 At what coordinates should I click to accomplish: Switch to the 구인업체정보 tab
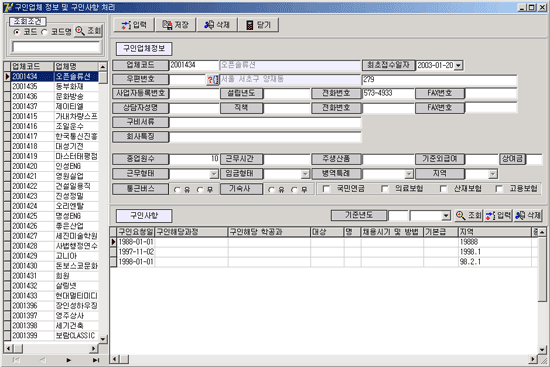144,48
